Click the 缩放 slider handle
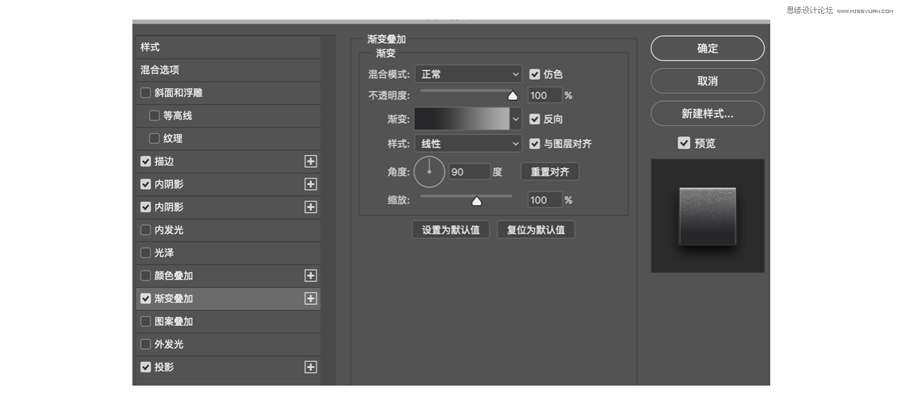 (476, 200)
